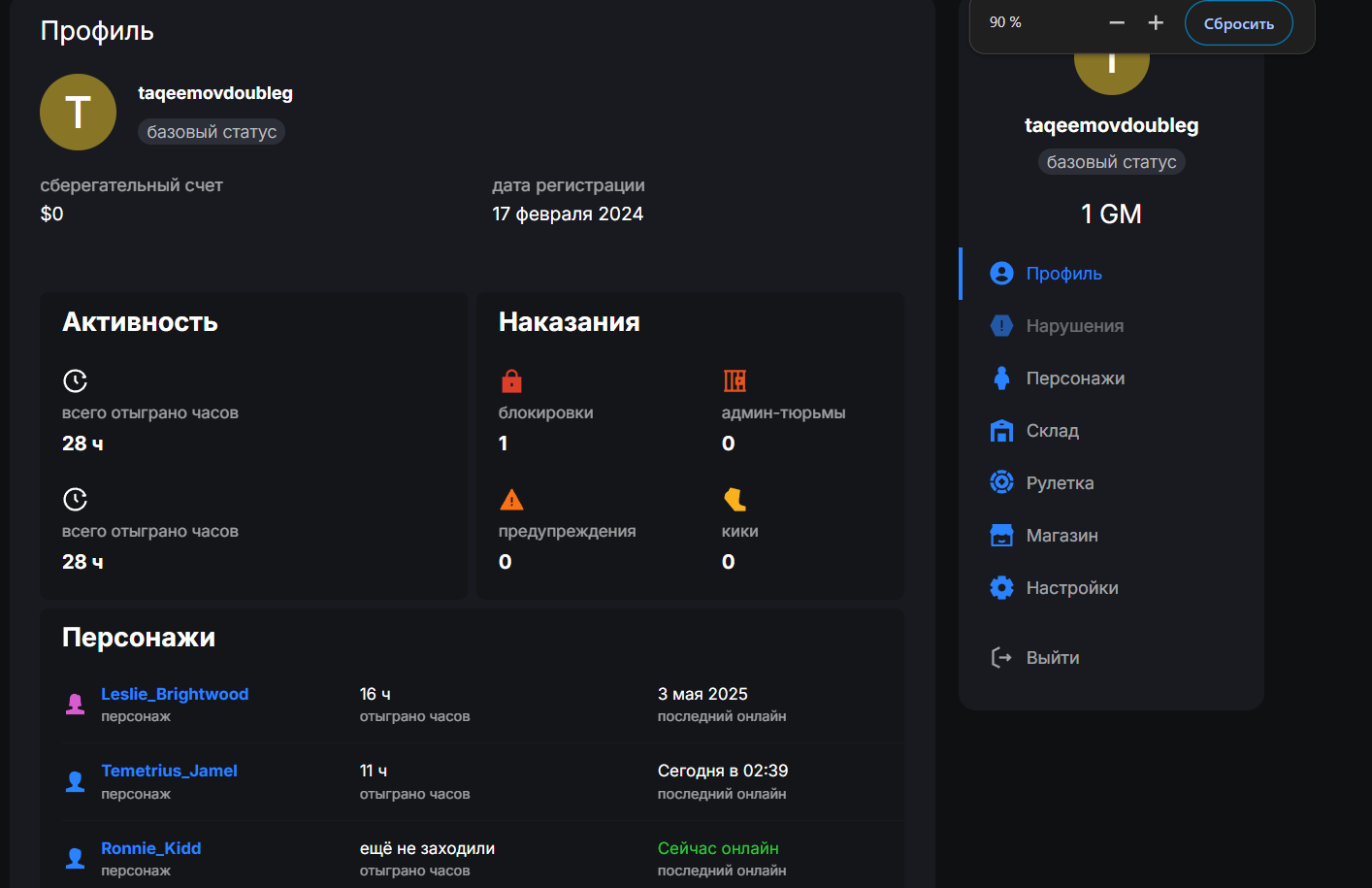Click the round T avatar in profile header

(x=78, y=113)
